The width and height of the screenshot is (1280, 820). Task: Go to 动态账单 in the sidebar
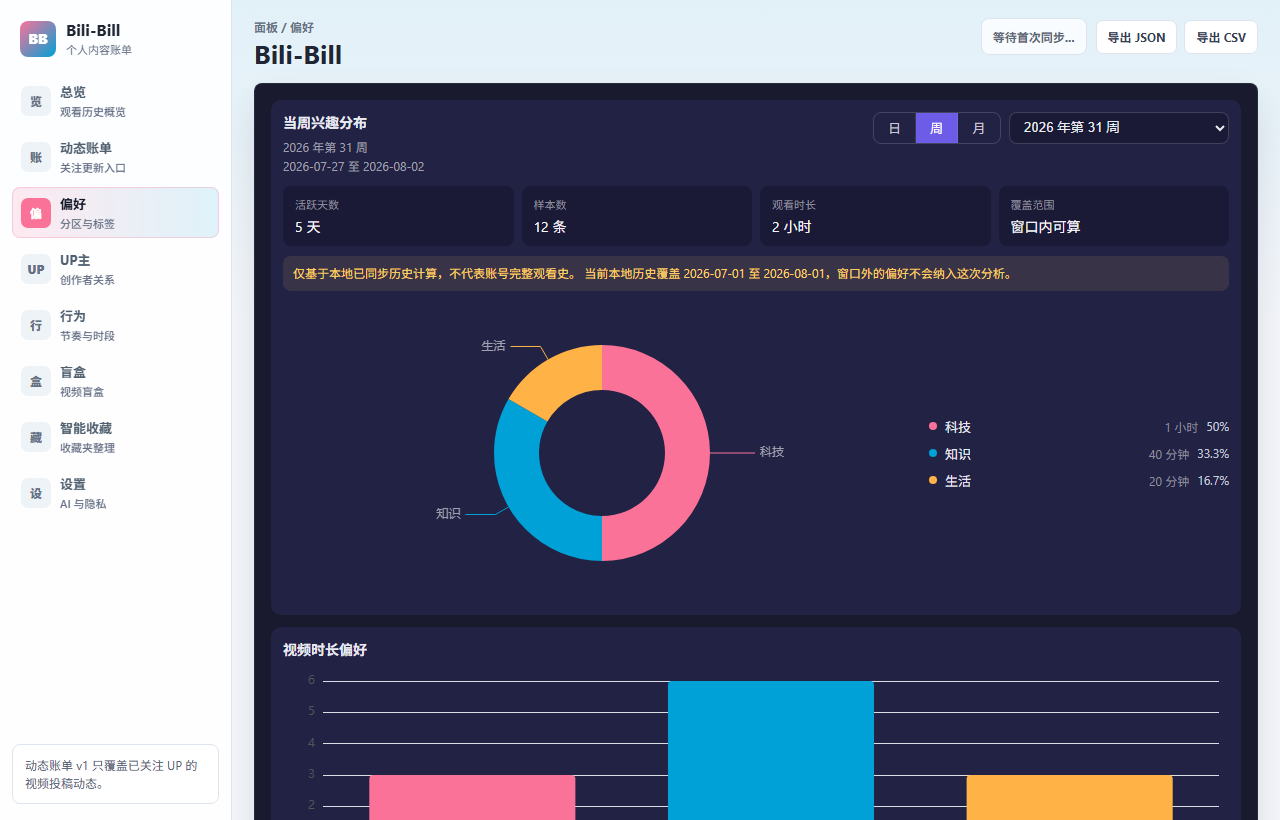tap(115, 157)
